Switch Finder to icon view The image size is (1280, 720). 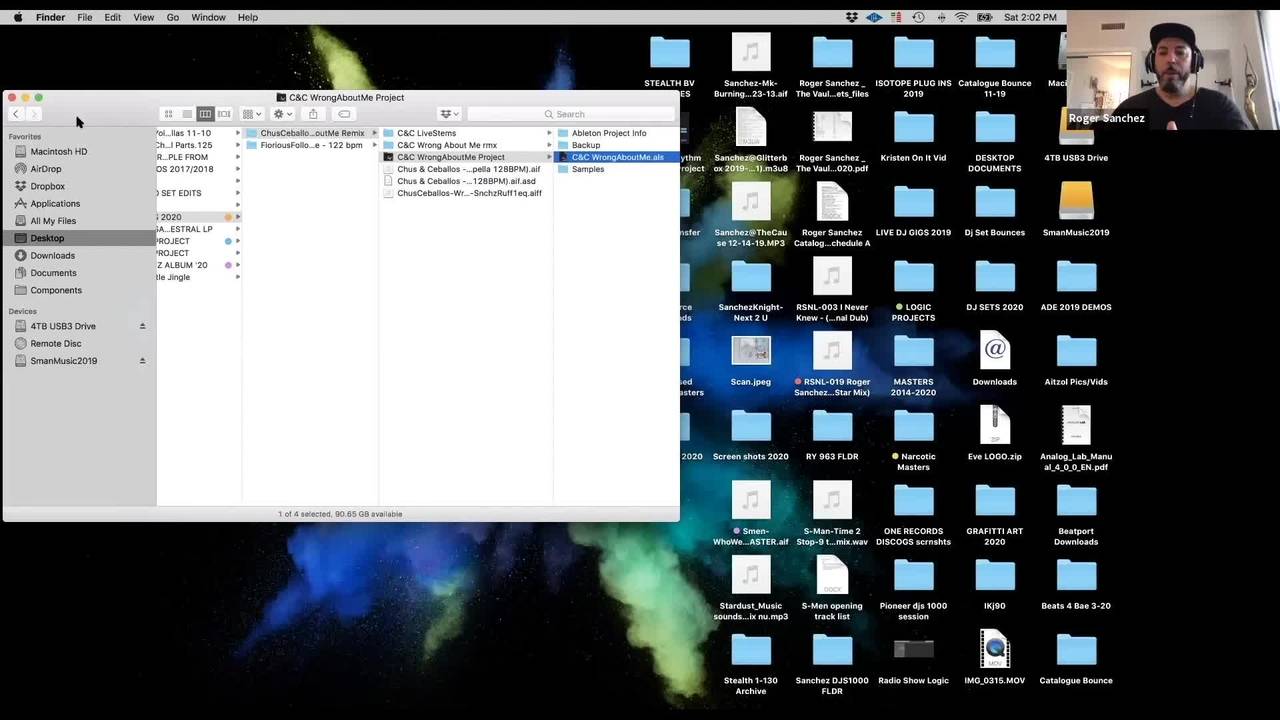click(168, 114)
